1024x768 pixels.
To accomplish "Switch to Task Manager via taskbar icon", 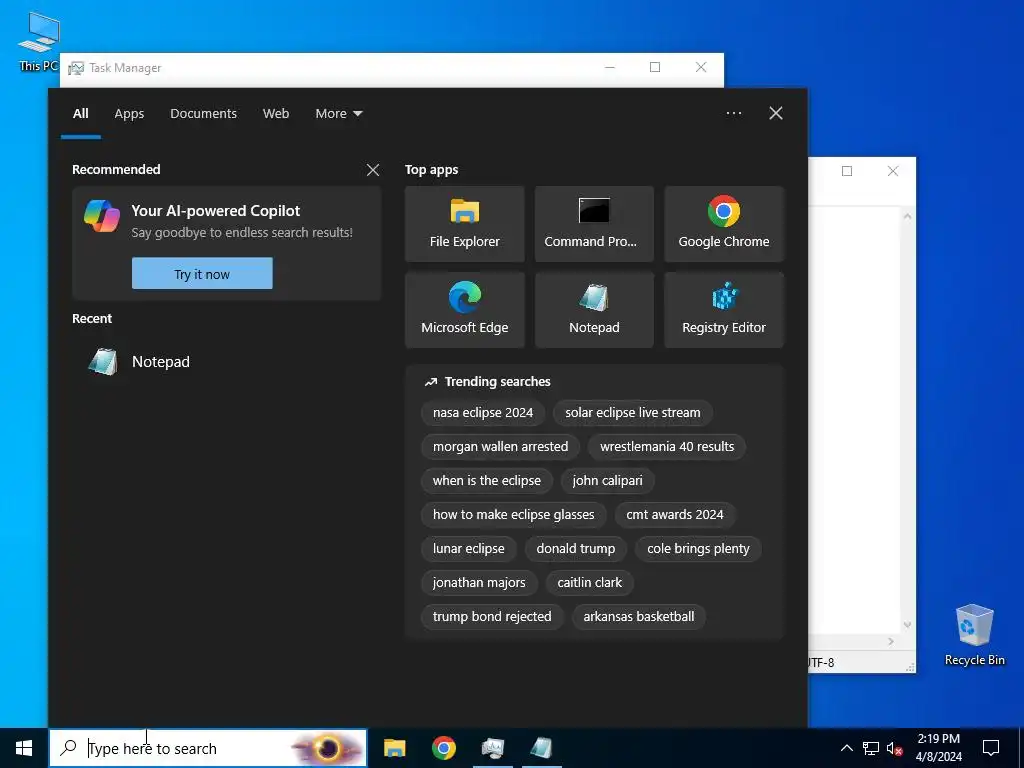I will [x=492, y=748].
